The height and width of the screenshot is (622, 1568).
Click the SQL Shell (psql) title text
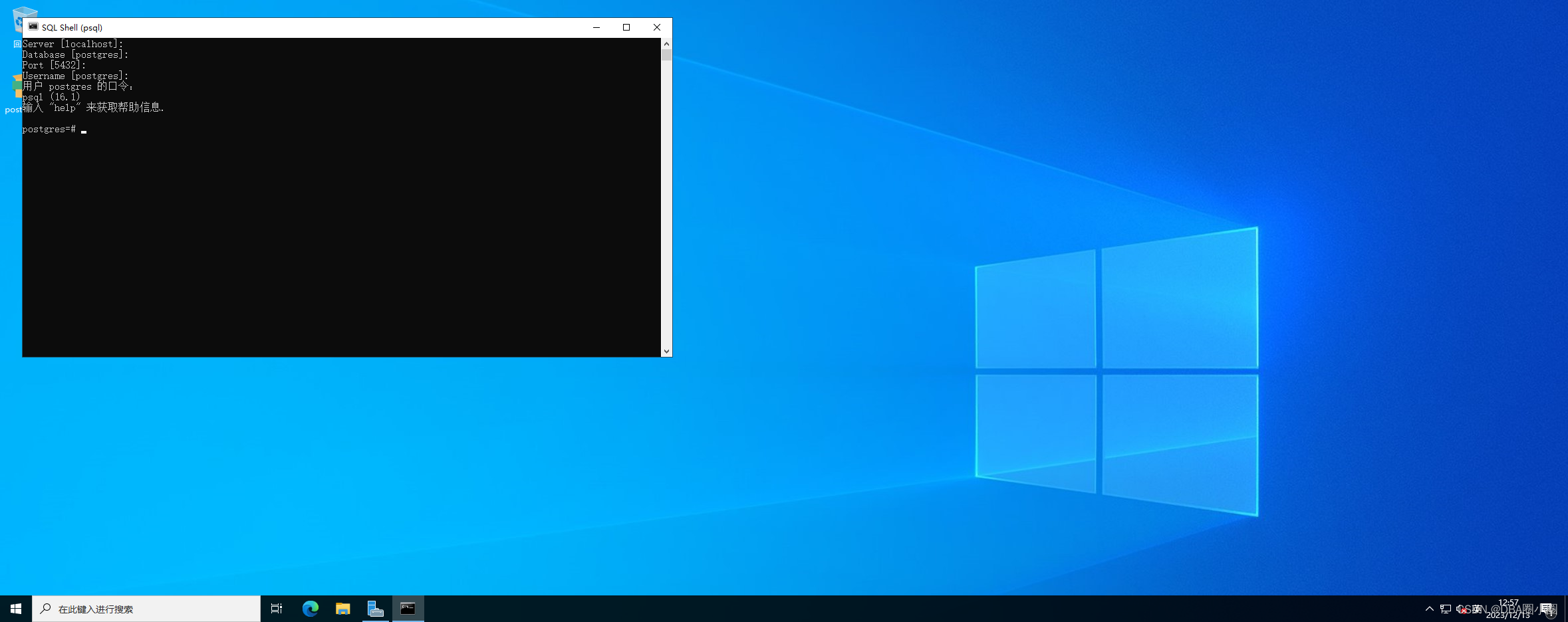click(x=72, y=27)
